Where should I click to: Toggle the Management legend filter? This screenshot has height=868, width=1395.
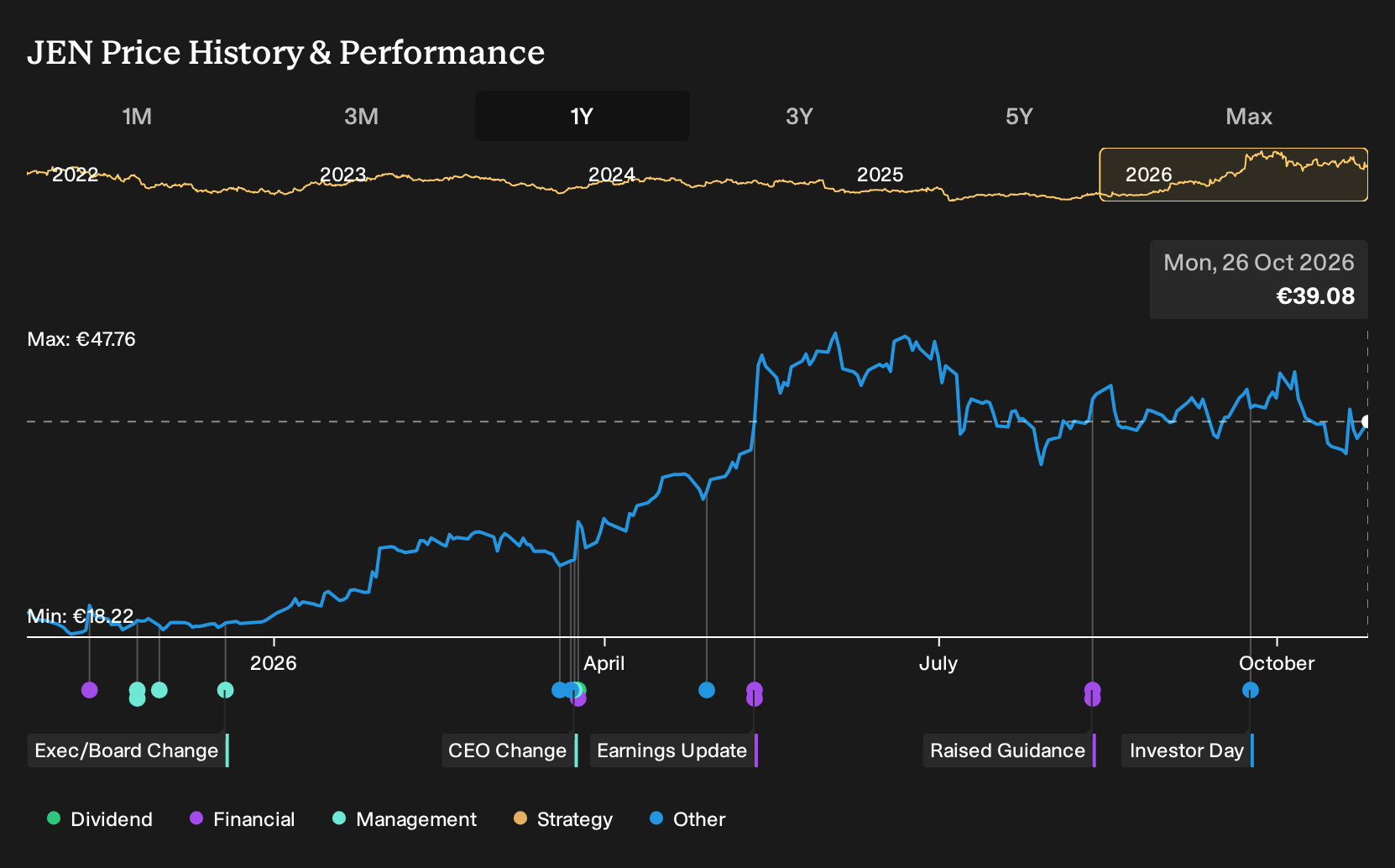(x=405, y=819)
